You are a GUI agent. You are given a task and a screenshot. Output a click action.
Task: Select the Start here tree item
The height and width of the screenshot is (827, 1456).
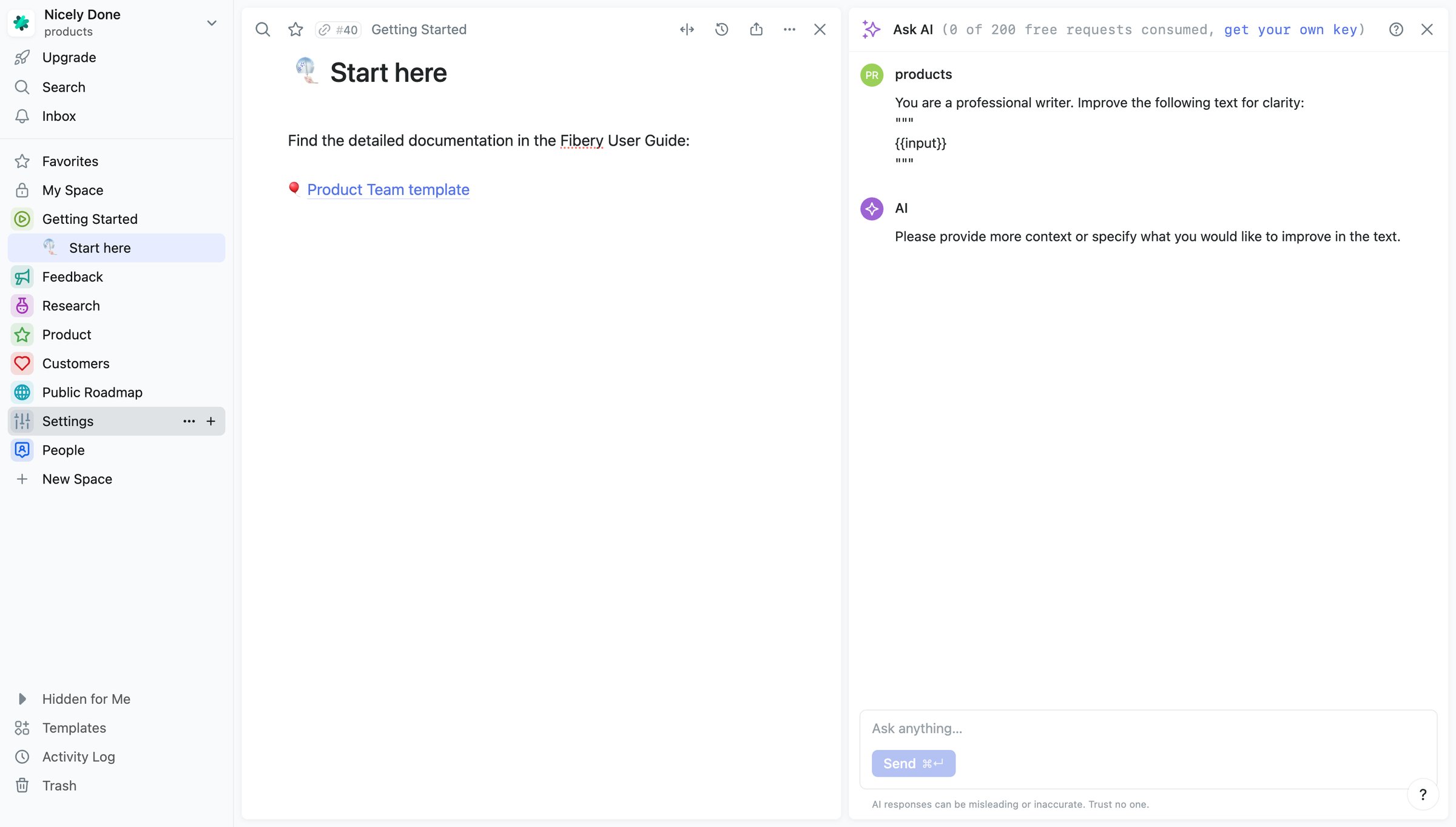tap(116, 248)
